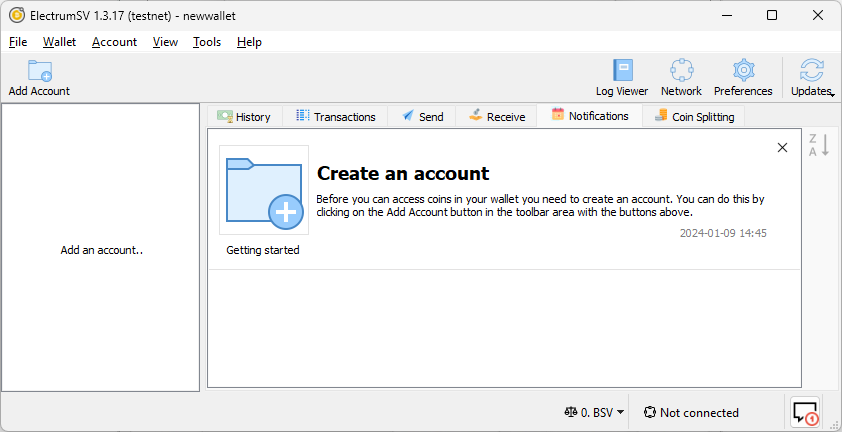Click the 'Getting started' caption
Screen dimensions: 842x432
click(263, 250)
